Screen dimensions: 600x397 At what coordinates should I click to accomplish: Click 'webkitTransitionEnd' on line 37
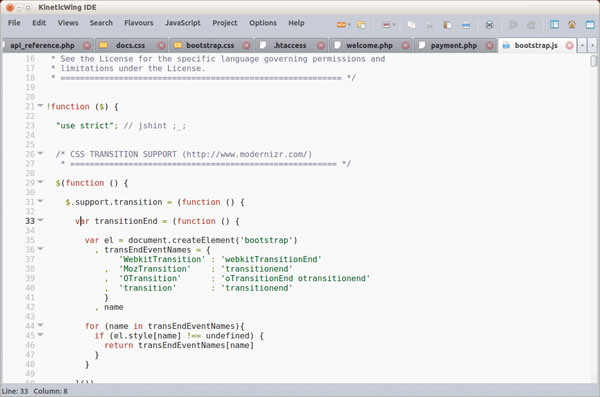[x=271, y=259]
